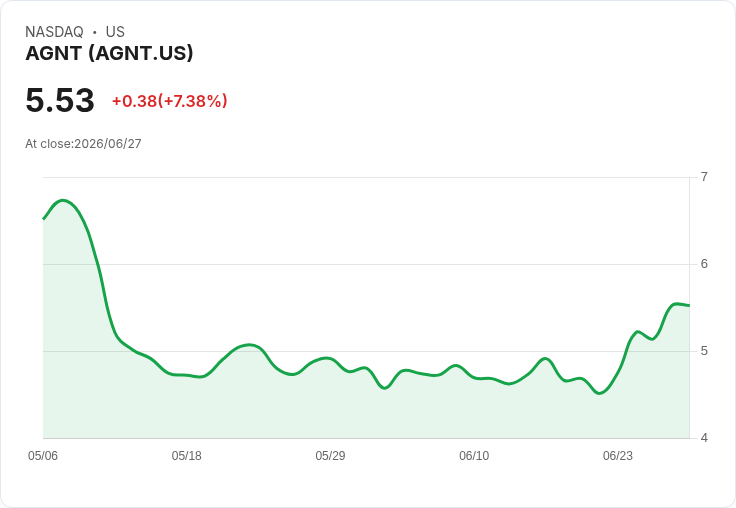Click the 06/10 date axis label
The height and width of the screenshot is (508, 736).
[x=474, y=455]
